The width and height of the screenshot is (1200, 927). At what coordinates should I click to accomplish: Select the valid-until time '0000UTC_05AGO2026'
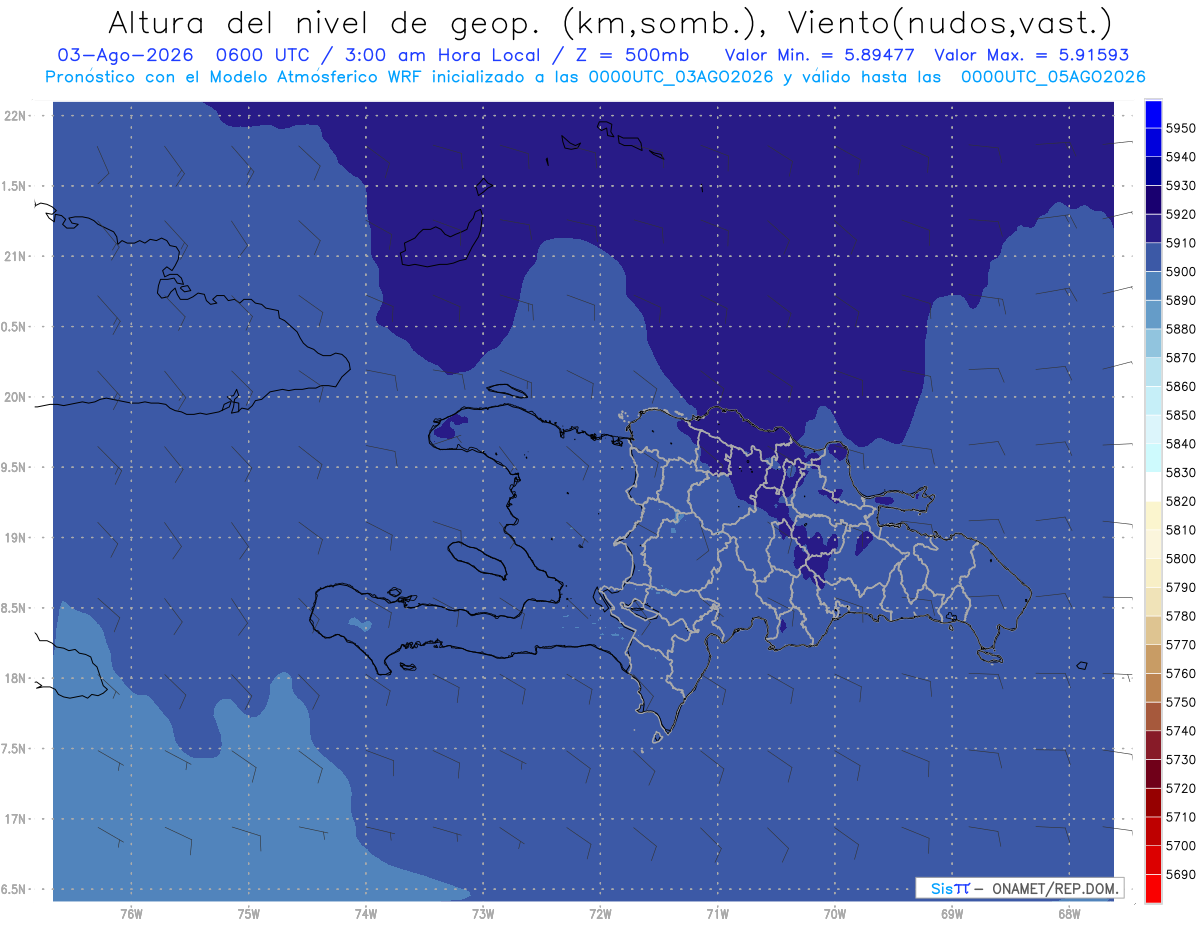tap(1053, 77)
